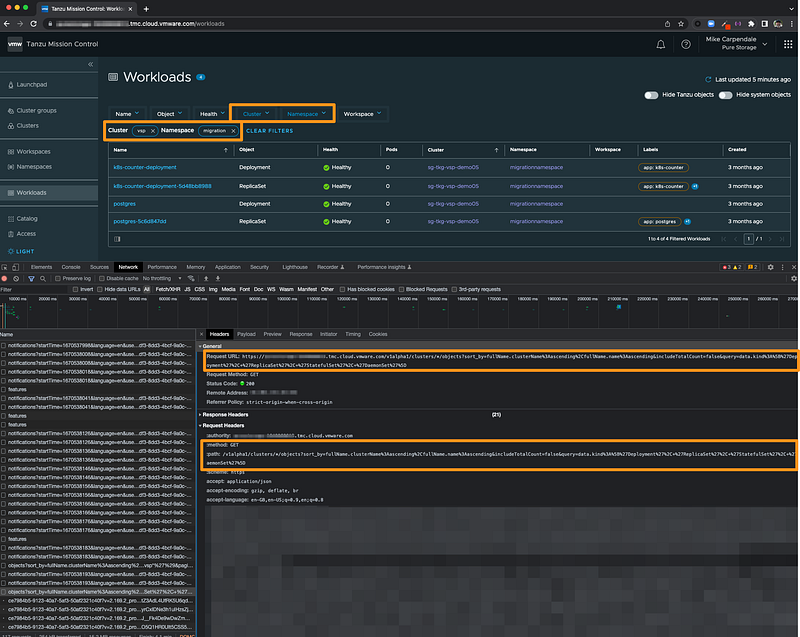Click the export HAR download icon
Viewport: 800px width, 637px height.
coord(218,278)
